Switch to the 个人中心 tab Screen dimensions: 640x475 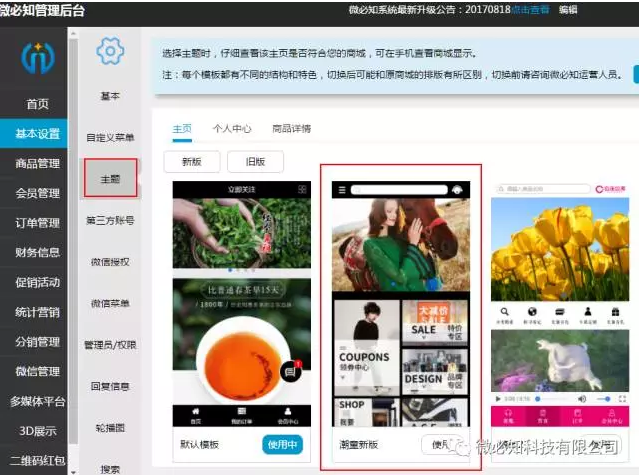(232, 129)
